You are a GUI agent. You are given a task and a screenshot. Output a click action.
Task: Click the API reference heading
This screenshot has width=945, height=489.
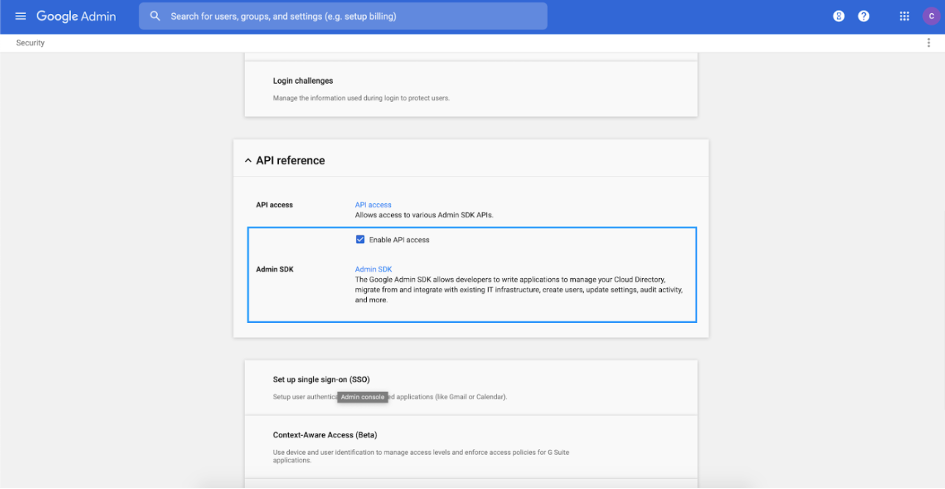pyautogui.click(x=290, y=160)
